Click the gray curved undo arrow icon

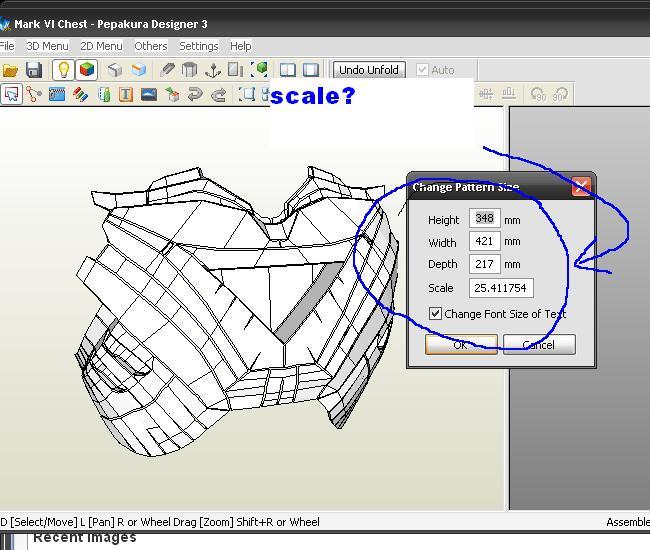195,94
